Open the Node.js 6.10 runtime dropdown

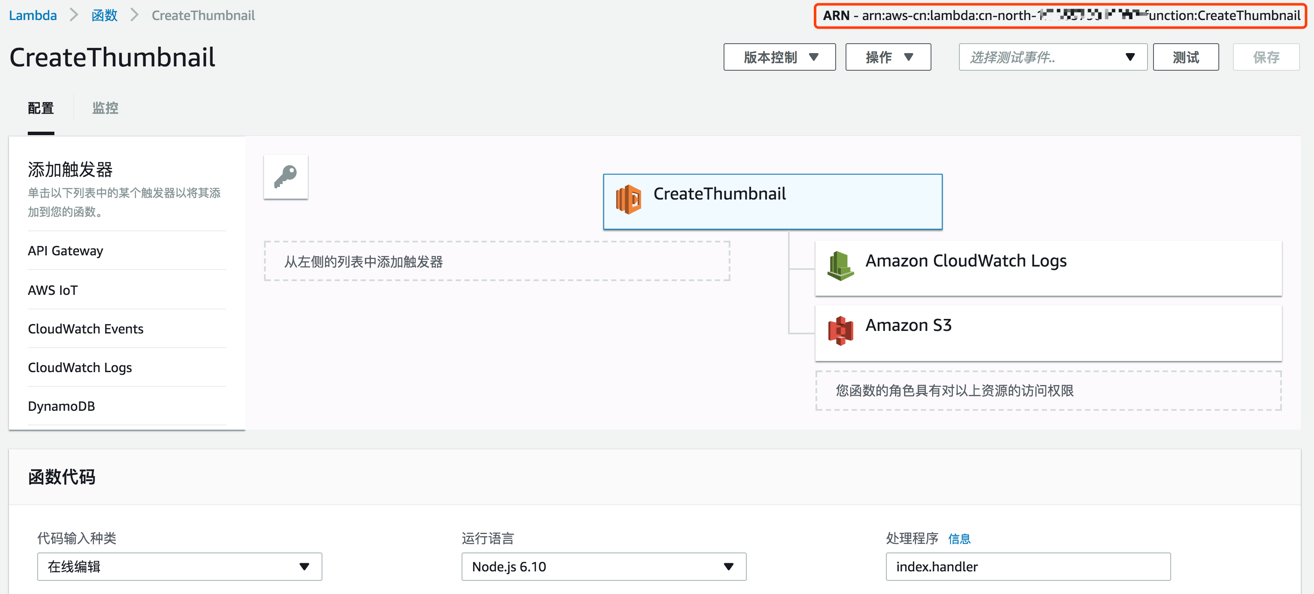point(604,566)
